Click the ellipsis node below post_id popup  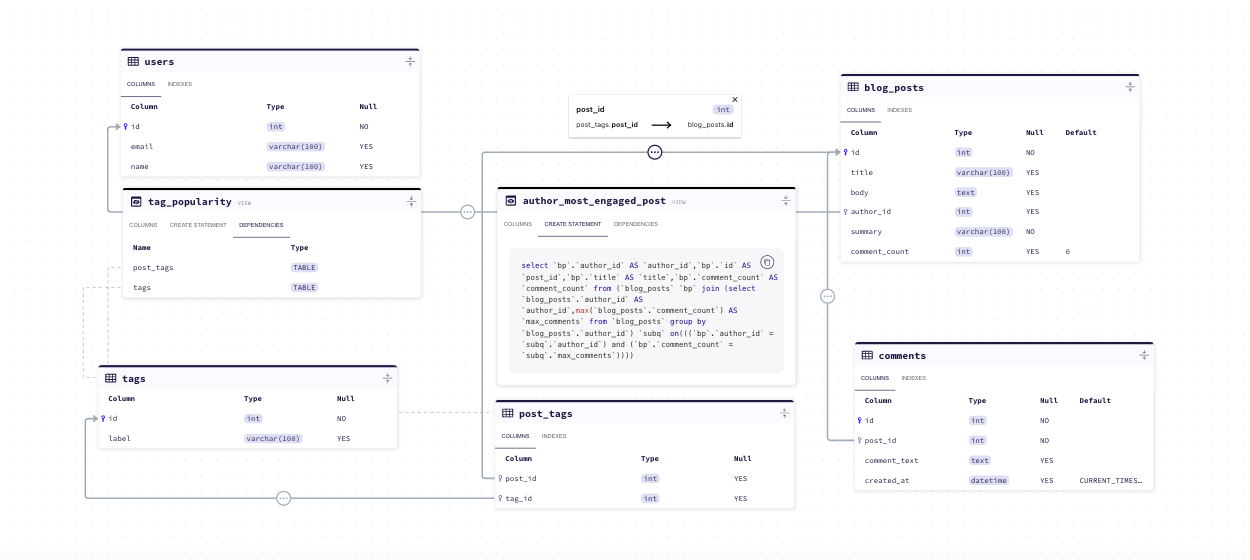click(x=654, y=152)
